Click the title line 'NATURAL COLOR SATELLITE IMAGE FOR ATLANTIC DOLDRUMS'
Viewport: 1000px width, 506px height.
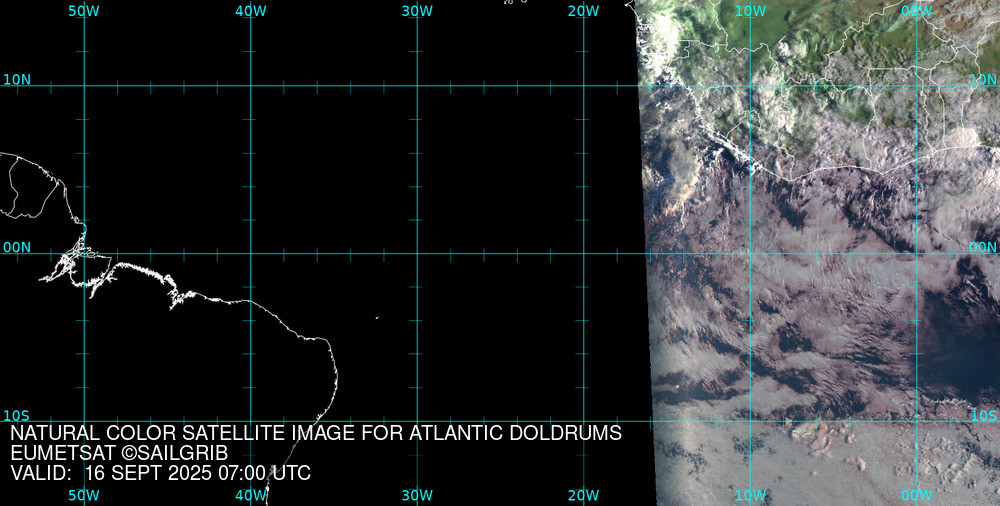click(x=316, y=433)
